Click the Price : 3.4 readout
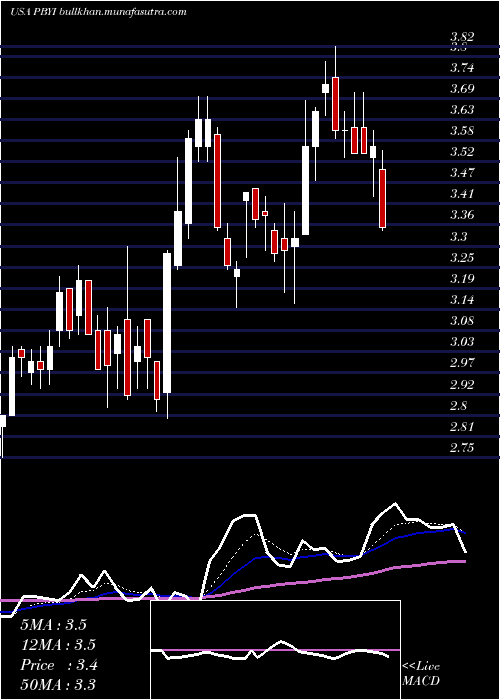This screenshot has width=500, height=700. 59,665
